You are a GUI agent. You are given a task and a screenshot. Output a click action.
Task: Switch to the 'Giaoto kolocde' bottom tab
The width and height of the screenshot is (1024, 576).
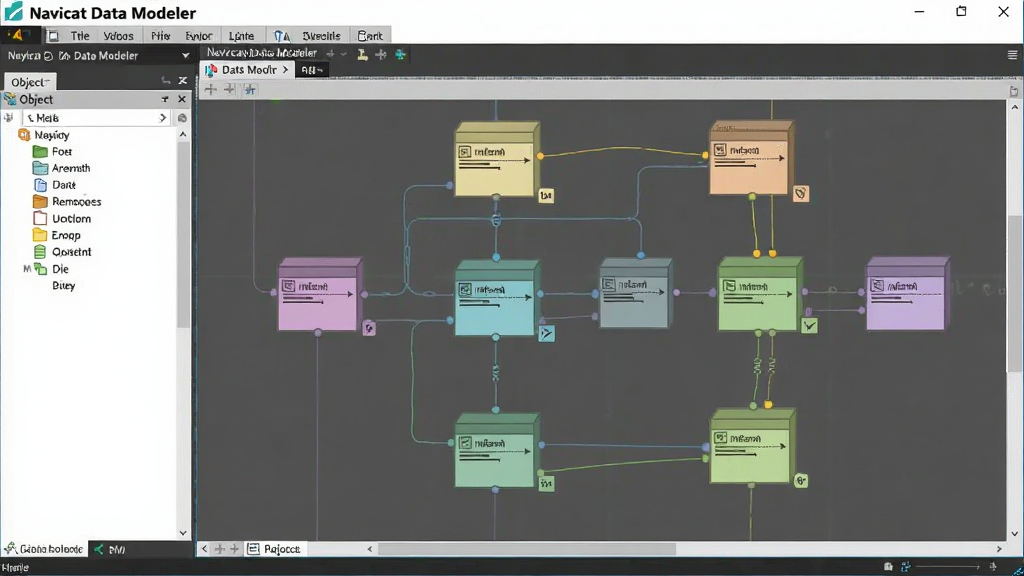[44, 549]
